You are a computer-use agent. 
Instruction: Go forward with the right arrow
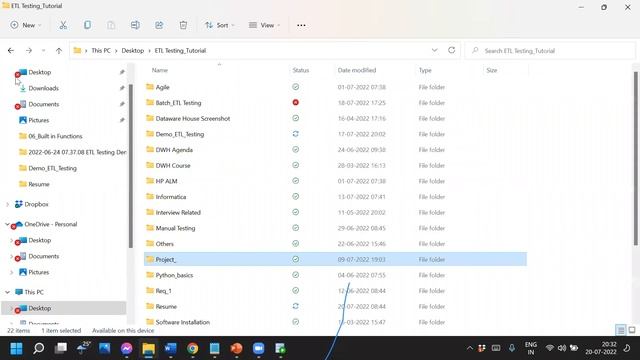click(29, 51)
